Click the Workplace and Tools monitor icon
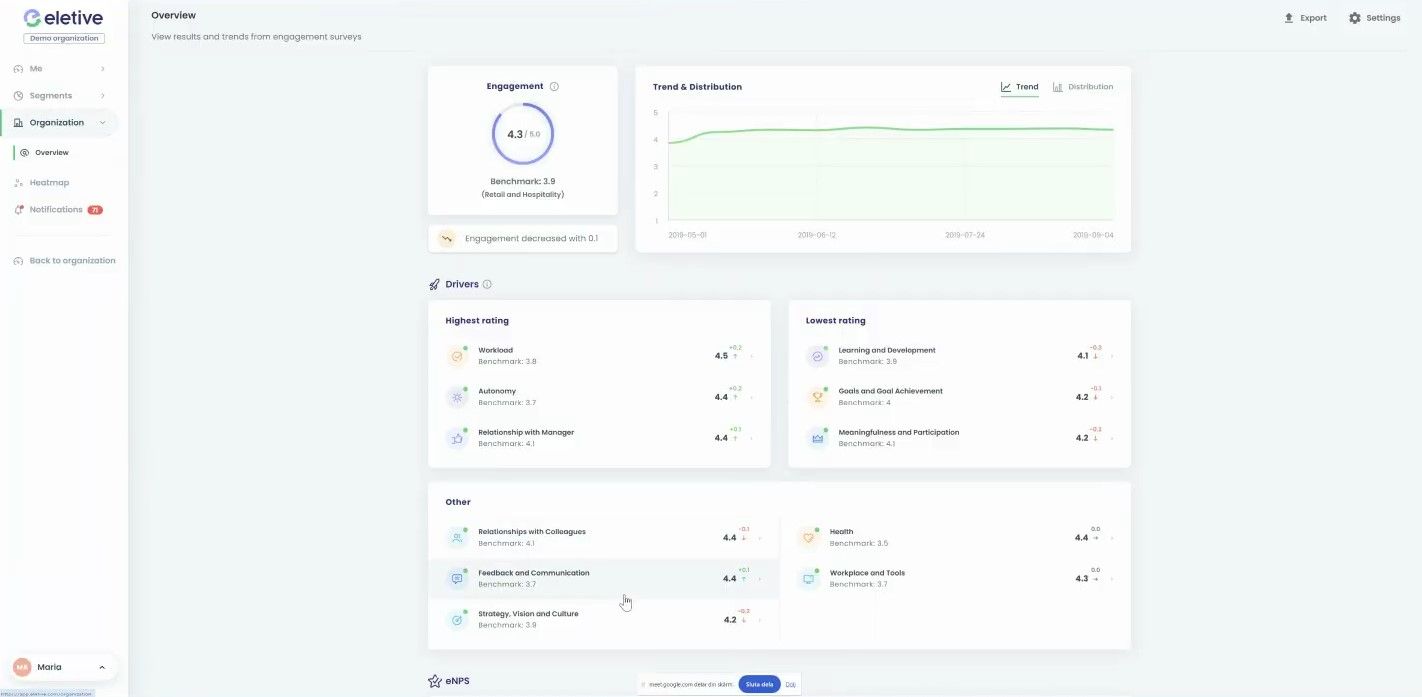 point(808,579)
